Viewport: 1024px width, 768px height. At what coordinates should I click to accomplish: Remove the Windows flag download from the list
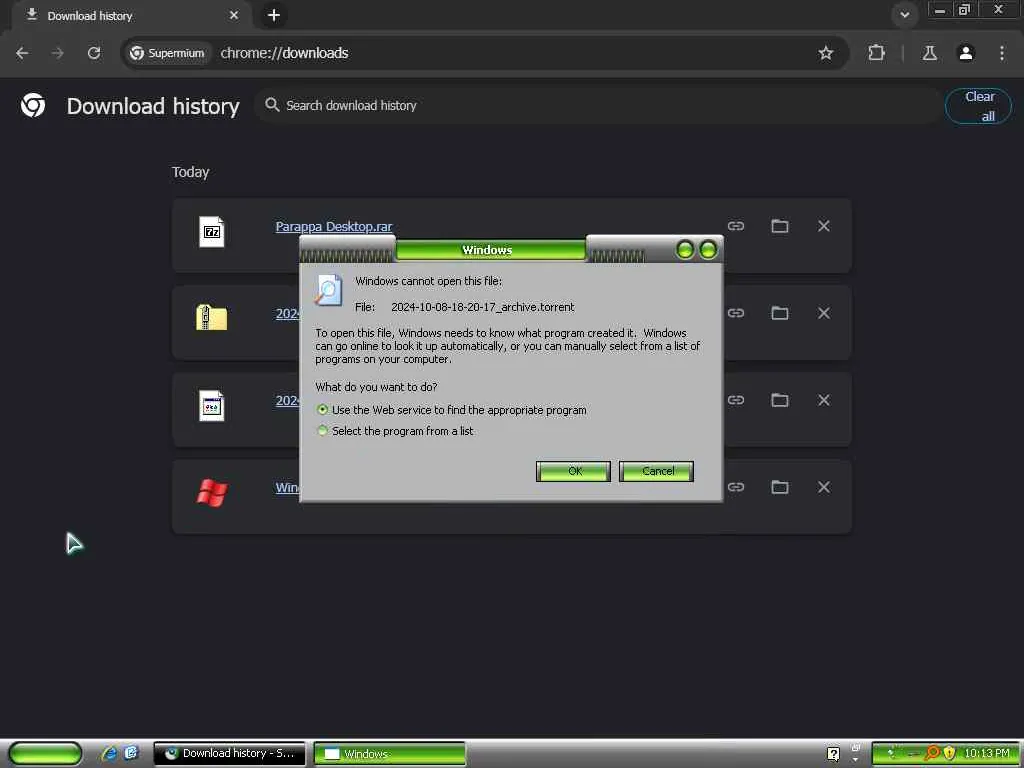click(x=824, y=487)
